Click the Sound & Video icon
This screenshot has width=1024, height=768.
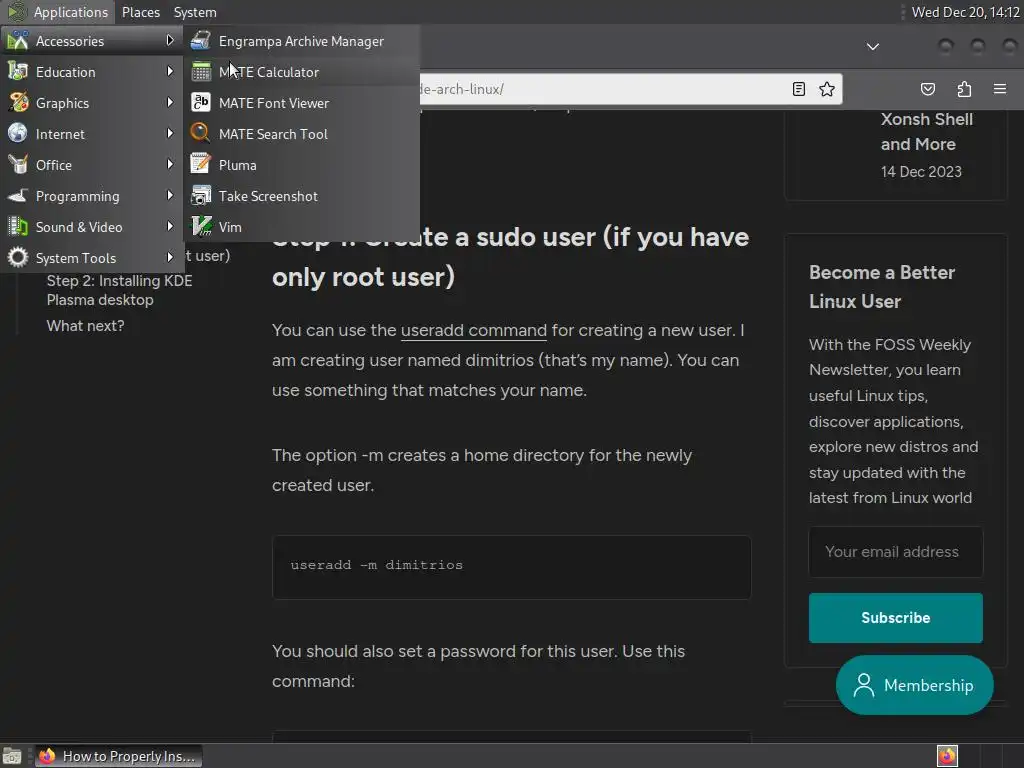tap(18, 227)
